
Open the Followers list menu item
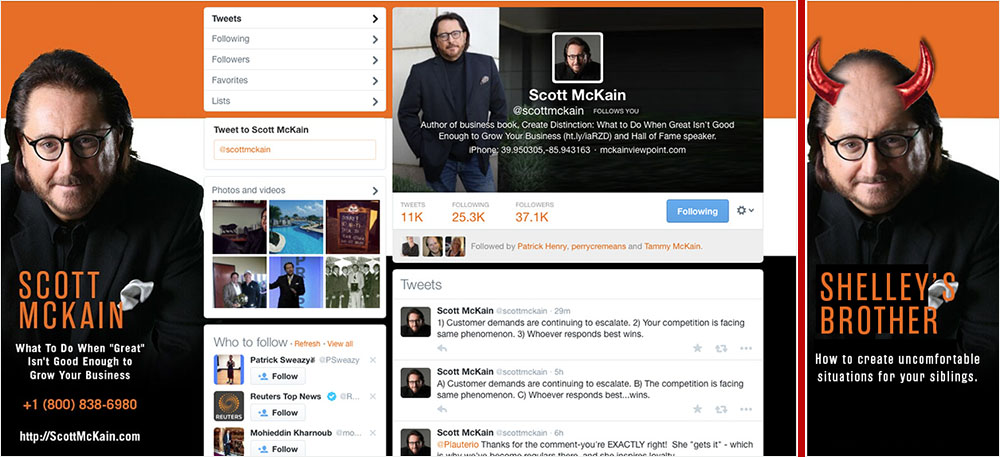295,59
